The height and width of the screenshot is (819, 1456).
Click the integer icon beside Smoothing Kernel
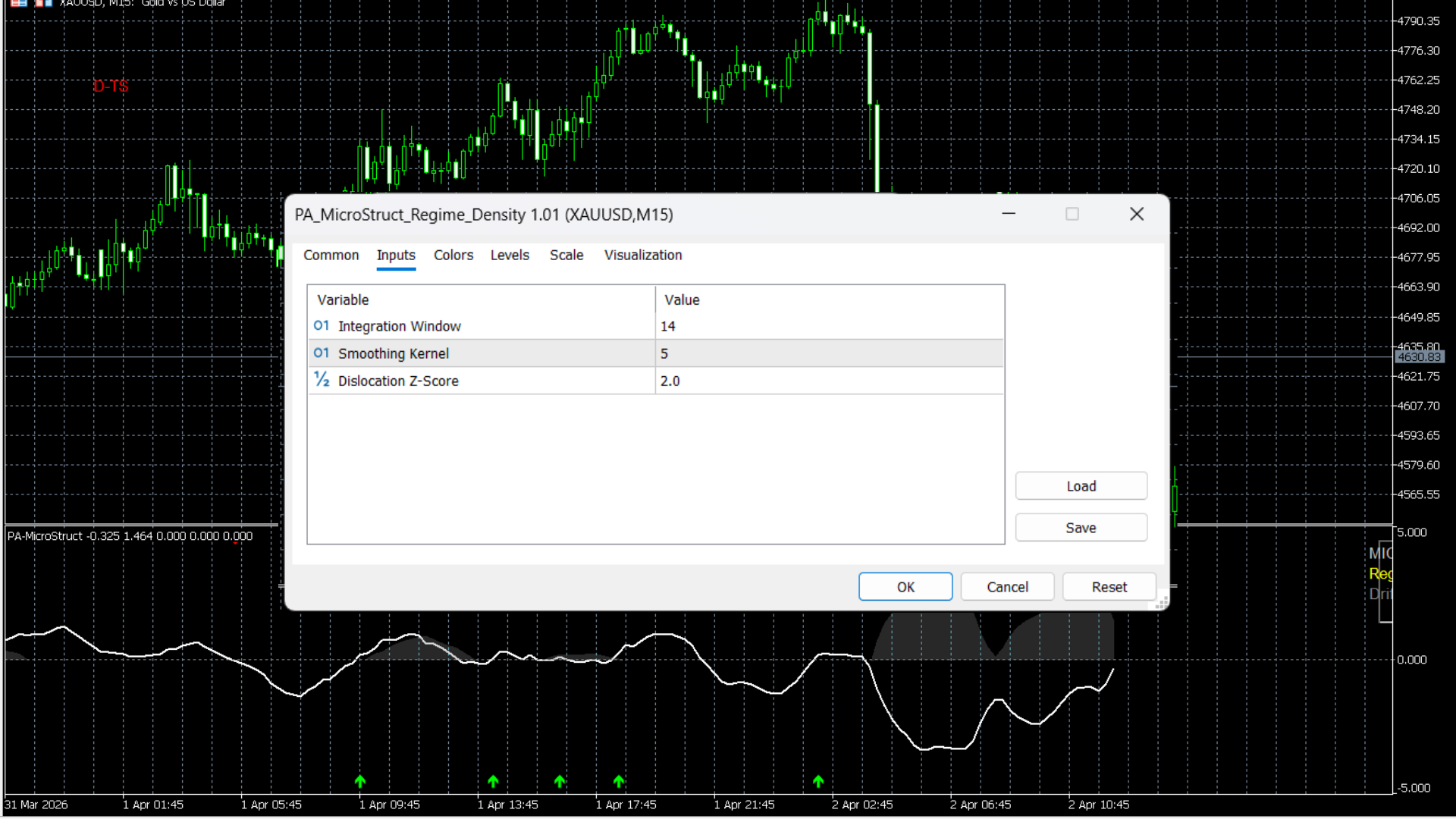321,353
